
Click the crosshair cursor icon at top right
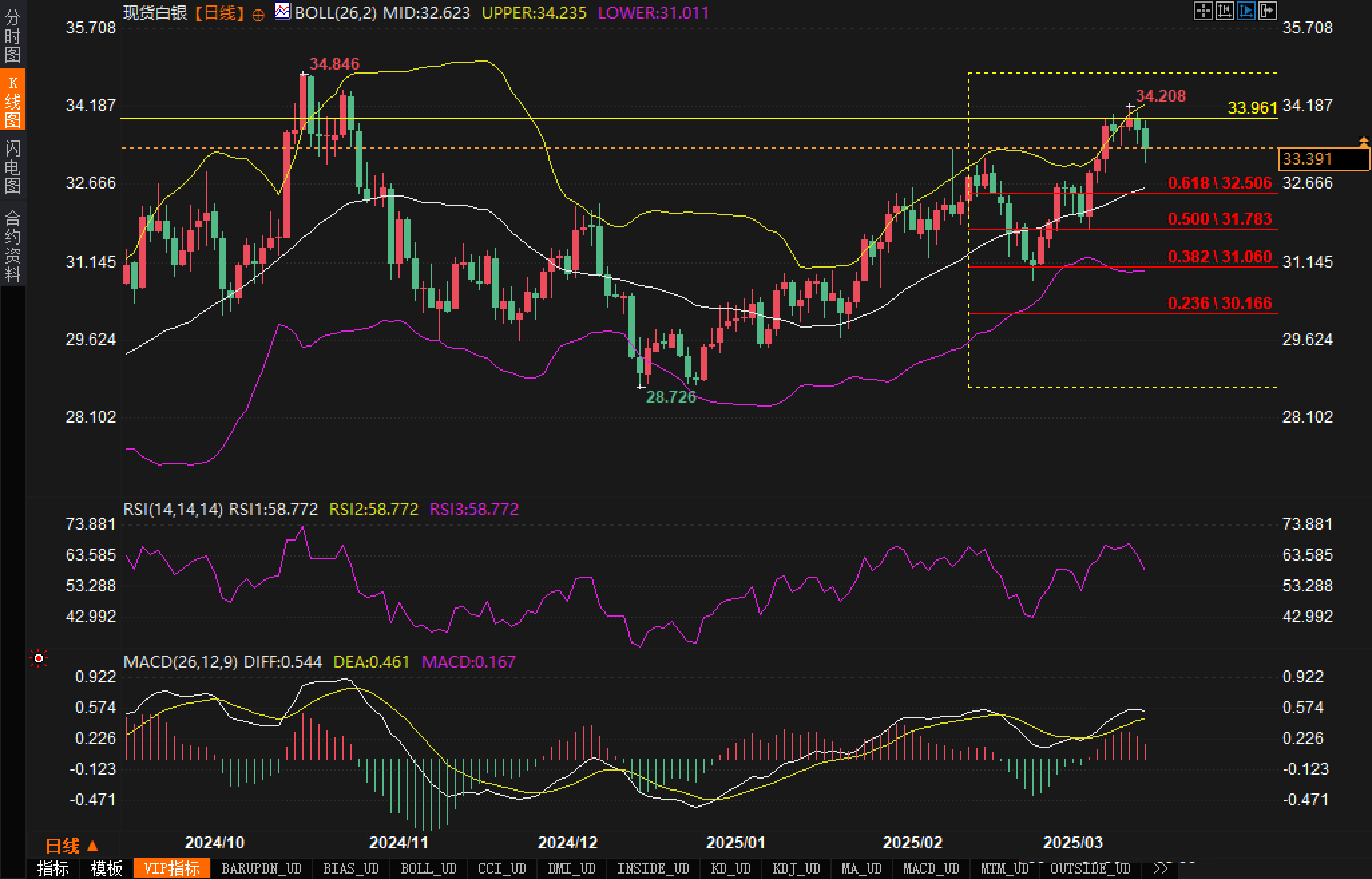coord(1203,11)
